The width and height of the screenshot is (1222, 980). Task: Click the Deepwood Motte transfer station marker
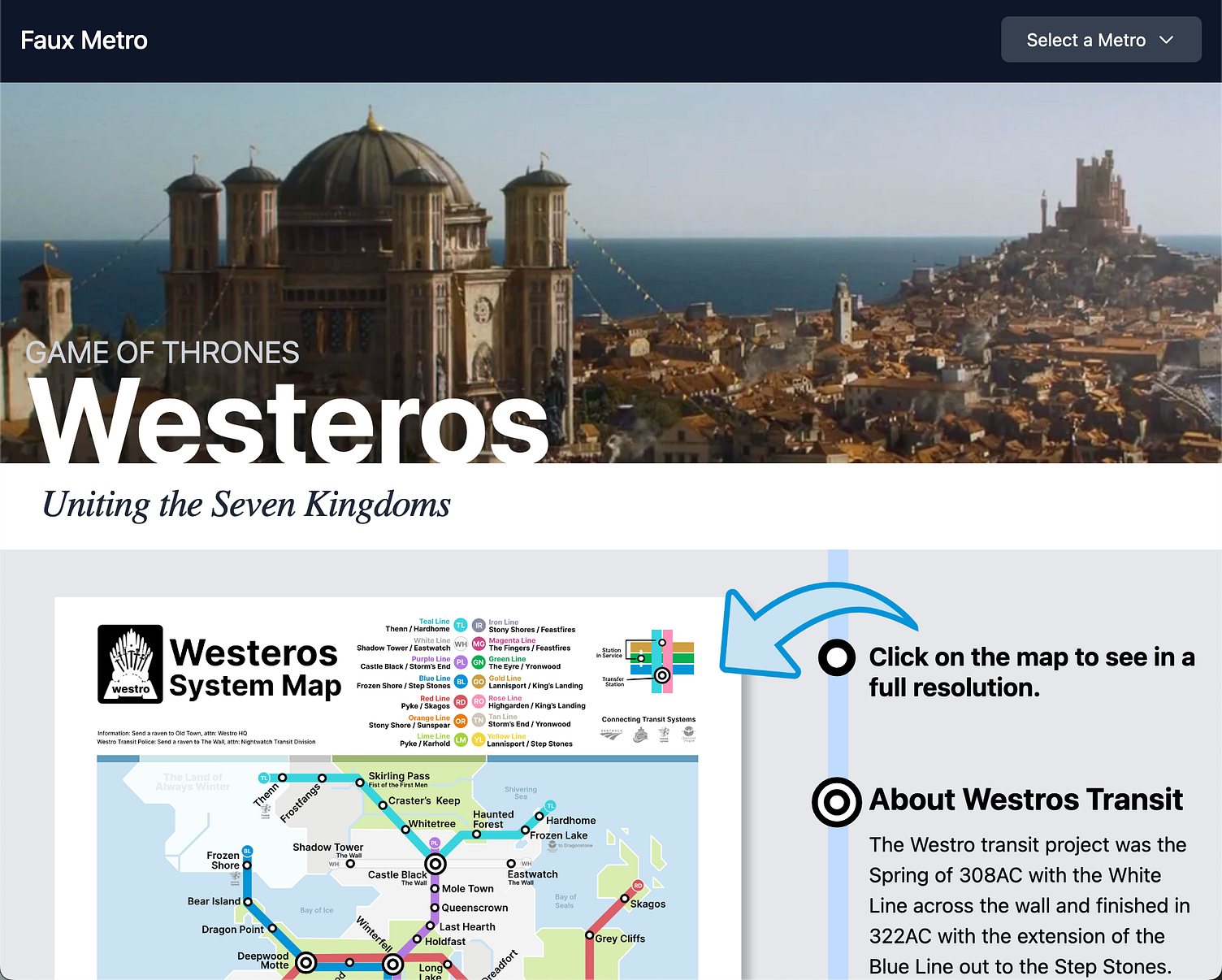click(x=306, y=963)
